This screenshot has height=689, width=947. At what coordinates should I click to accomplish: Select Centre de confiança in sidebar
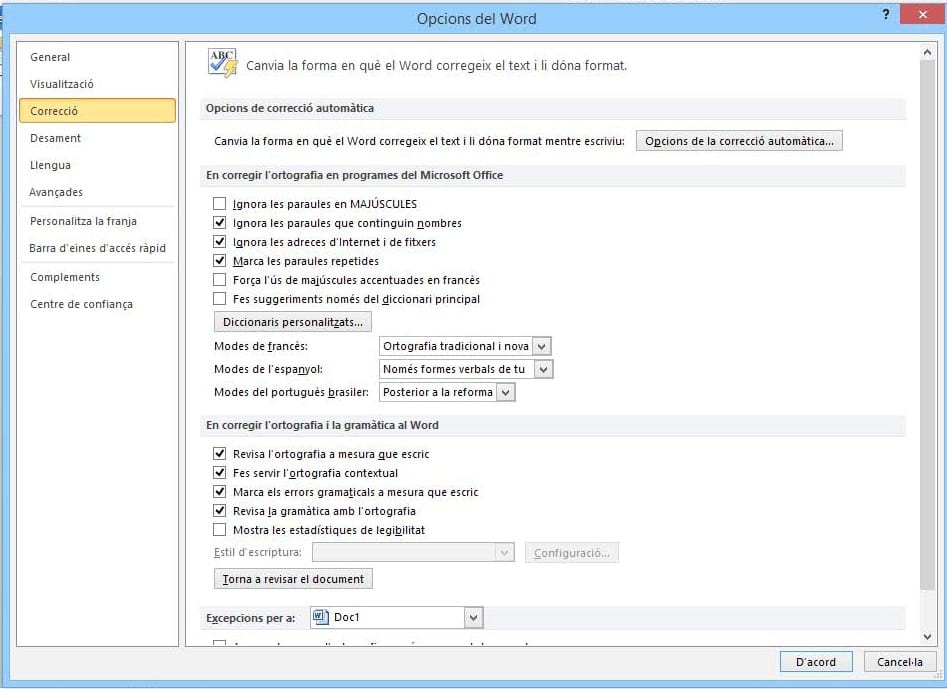[81, 304]
